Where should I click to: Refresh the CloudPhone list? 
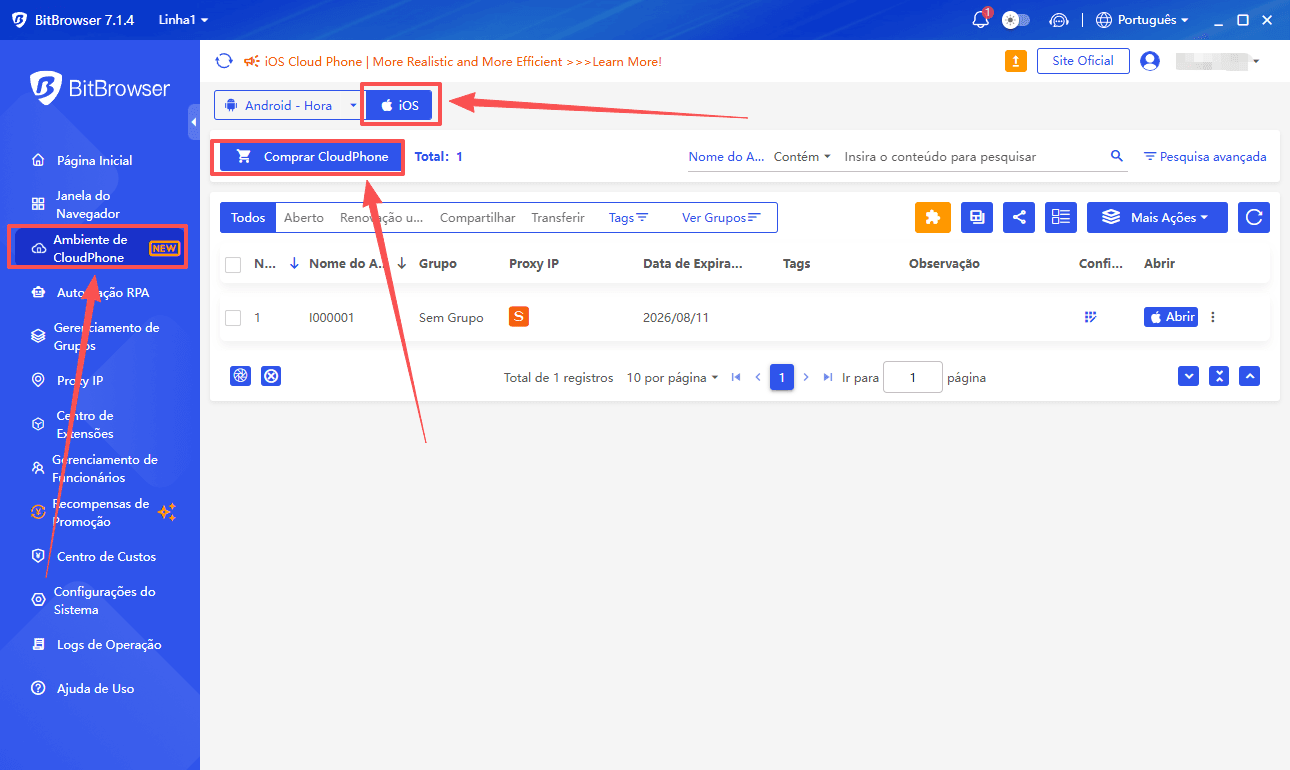tap(1254, 217)
